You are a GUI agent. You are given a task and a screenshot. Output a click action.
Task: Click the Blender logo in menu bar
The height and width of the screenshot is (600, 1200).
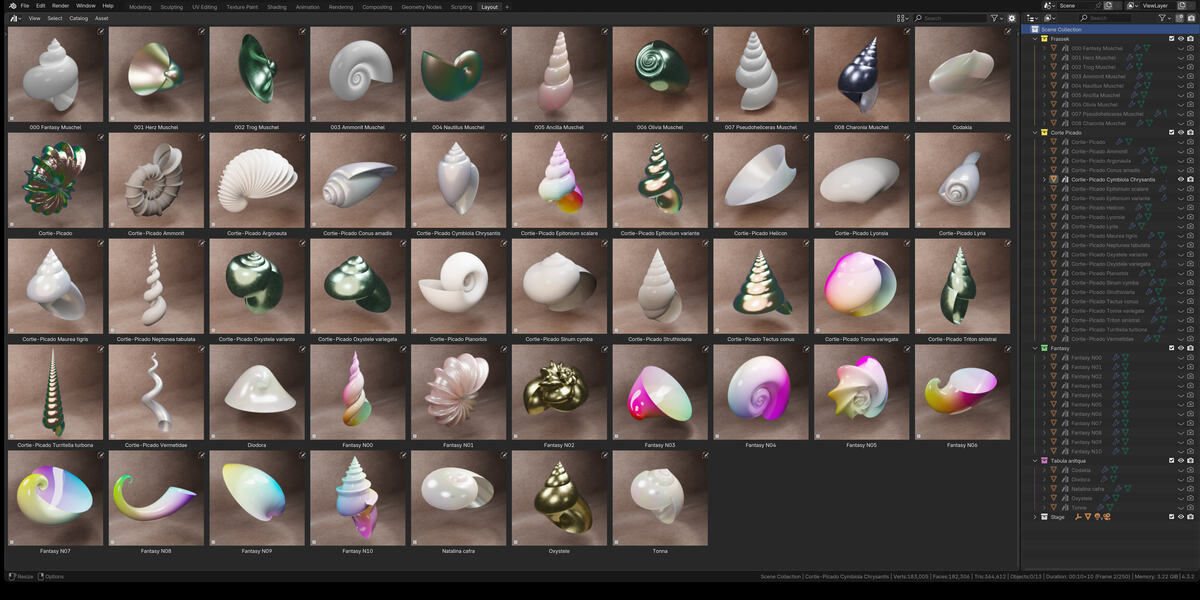pos(10,6)
